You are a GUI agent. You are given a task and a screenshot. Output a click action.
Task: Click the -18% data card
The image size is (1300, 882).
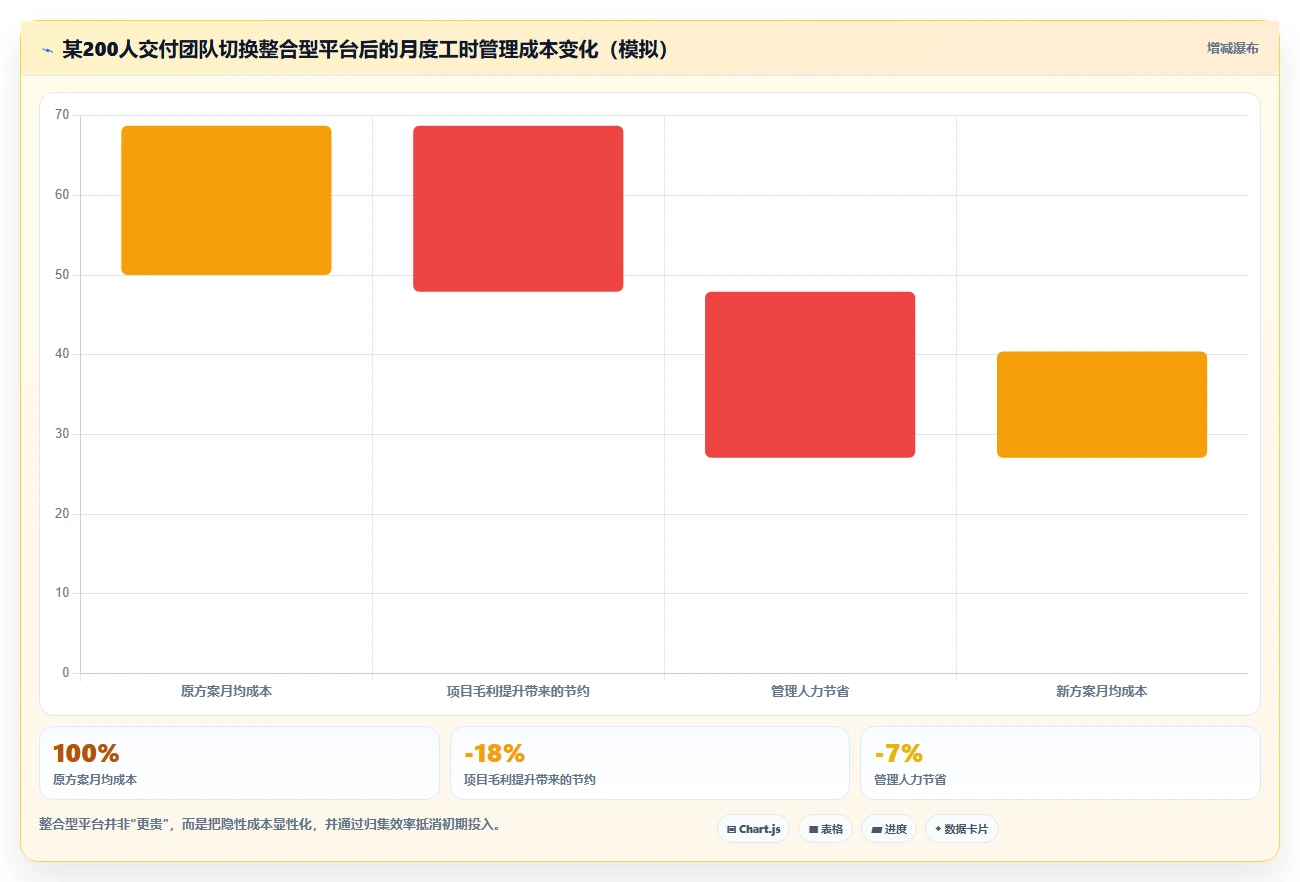tap(650, 763)
